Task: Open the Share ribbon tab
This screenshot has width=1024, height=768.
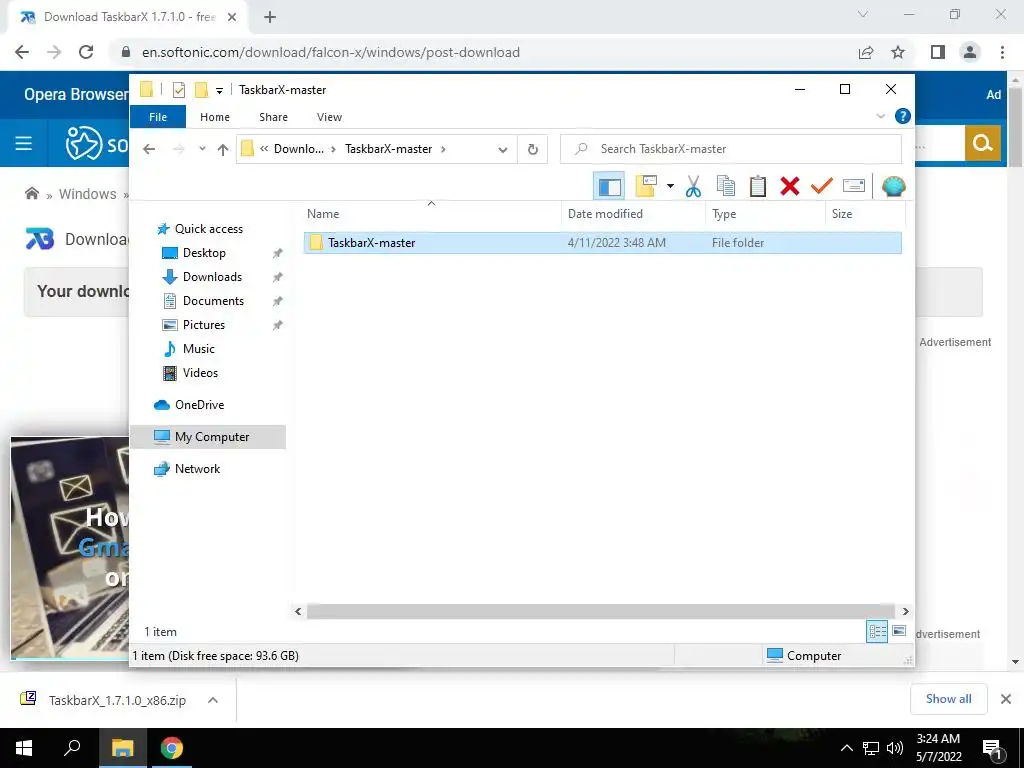Action: [x=273, y=117]
